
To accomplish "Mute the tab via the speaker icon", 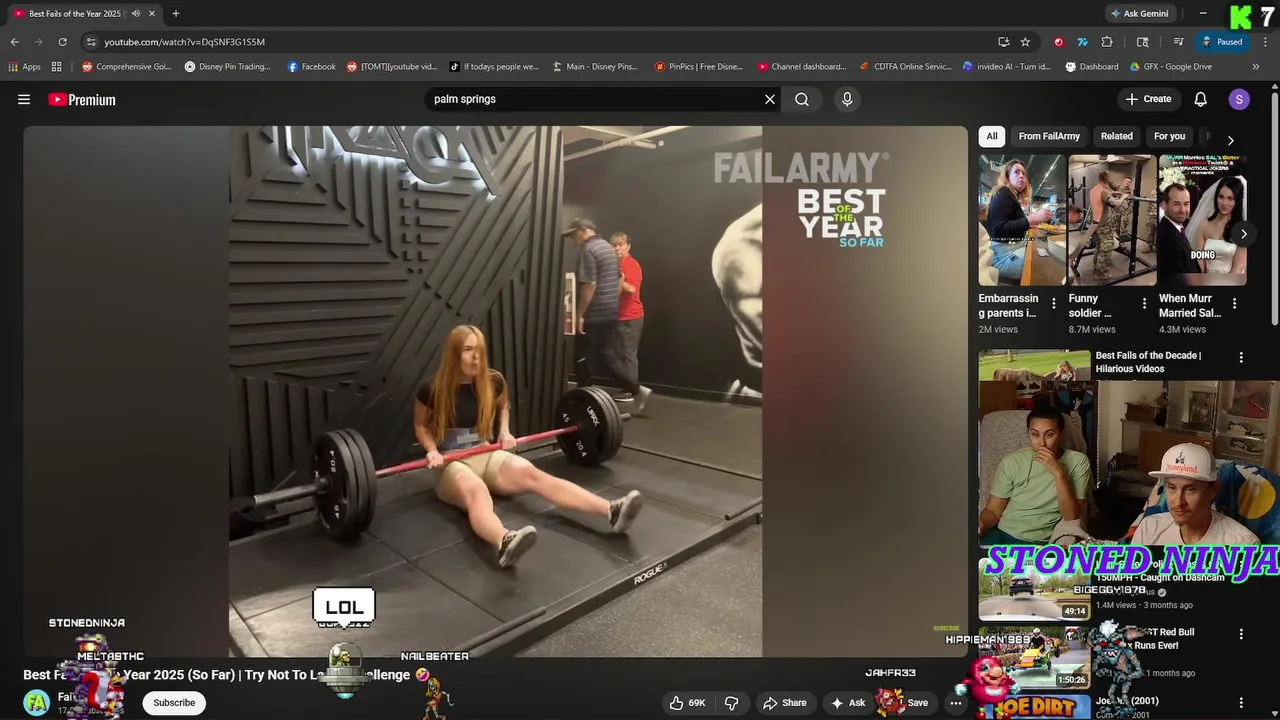I will [136, 14].
